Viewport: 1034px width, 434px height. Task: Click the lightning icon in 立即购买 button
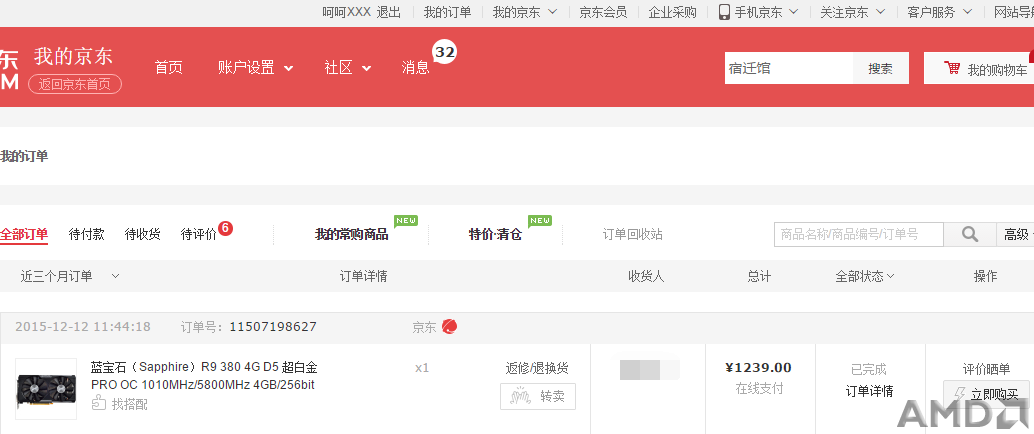point(959,394)
